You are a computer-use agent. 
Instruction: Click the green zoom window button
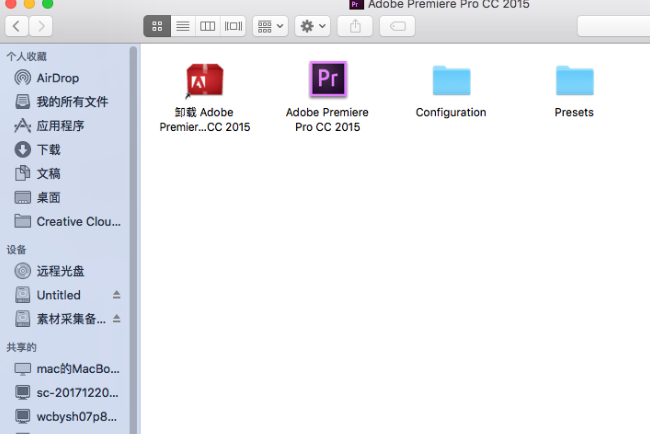(x=48, y=3)
